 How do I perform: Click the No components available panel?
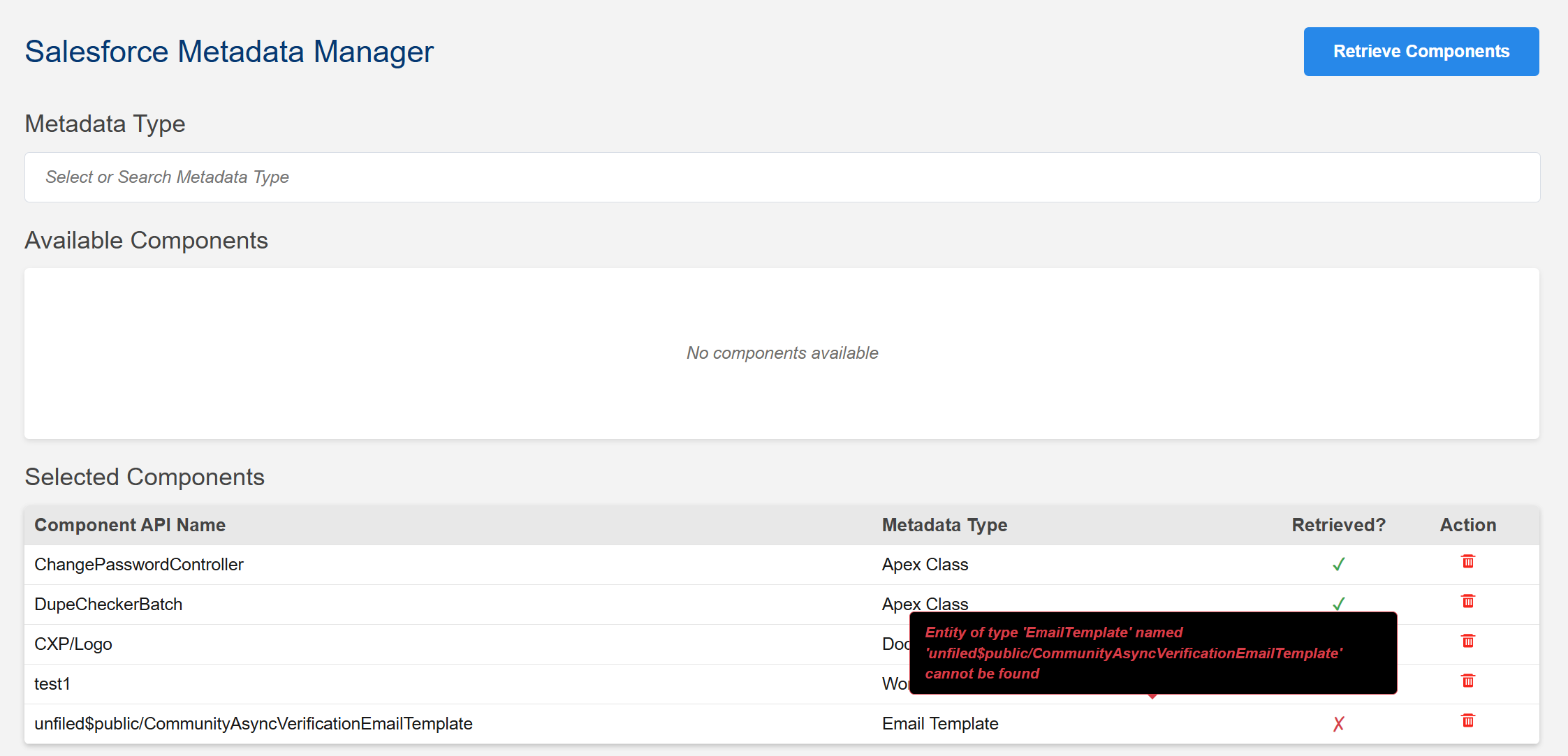pyautogui.click(x=782, y=353)
